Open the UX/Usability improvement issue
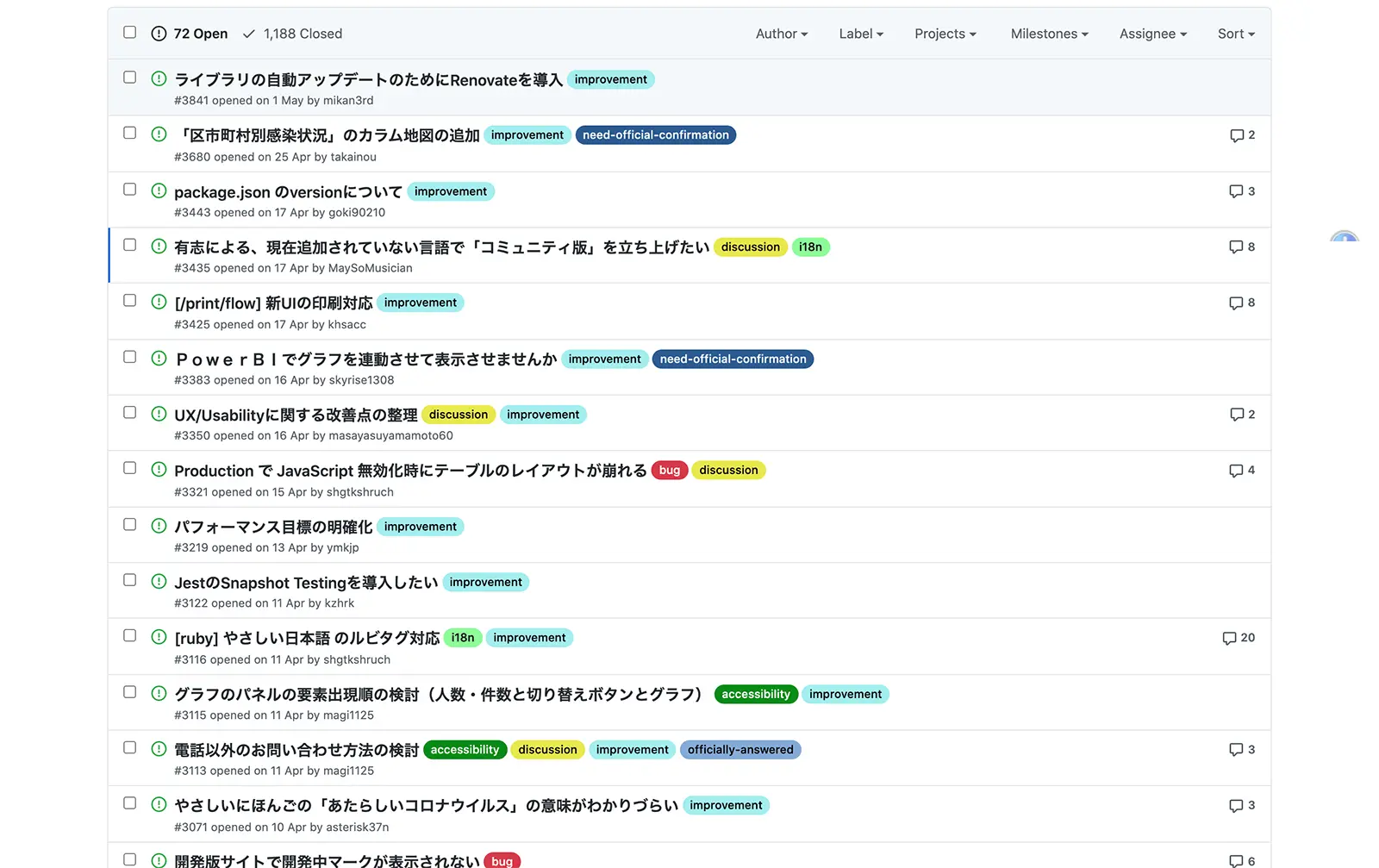 coord(296,415)
